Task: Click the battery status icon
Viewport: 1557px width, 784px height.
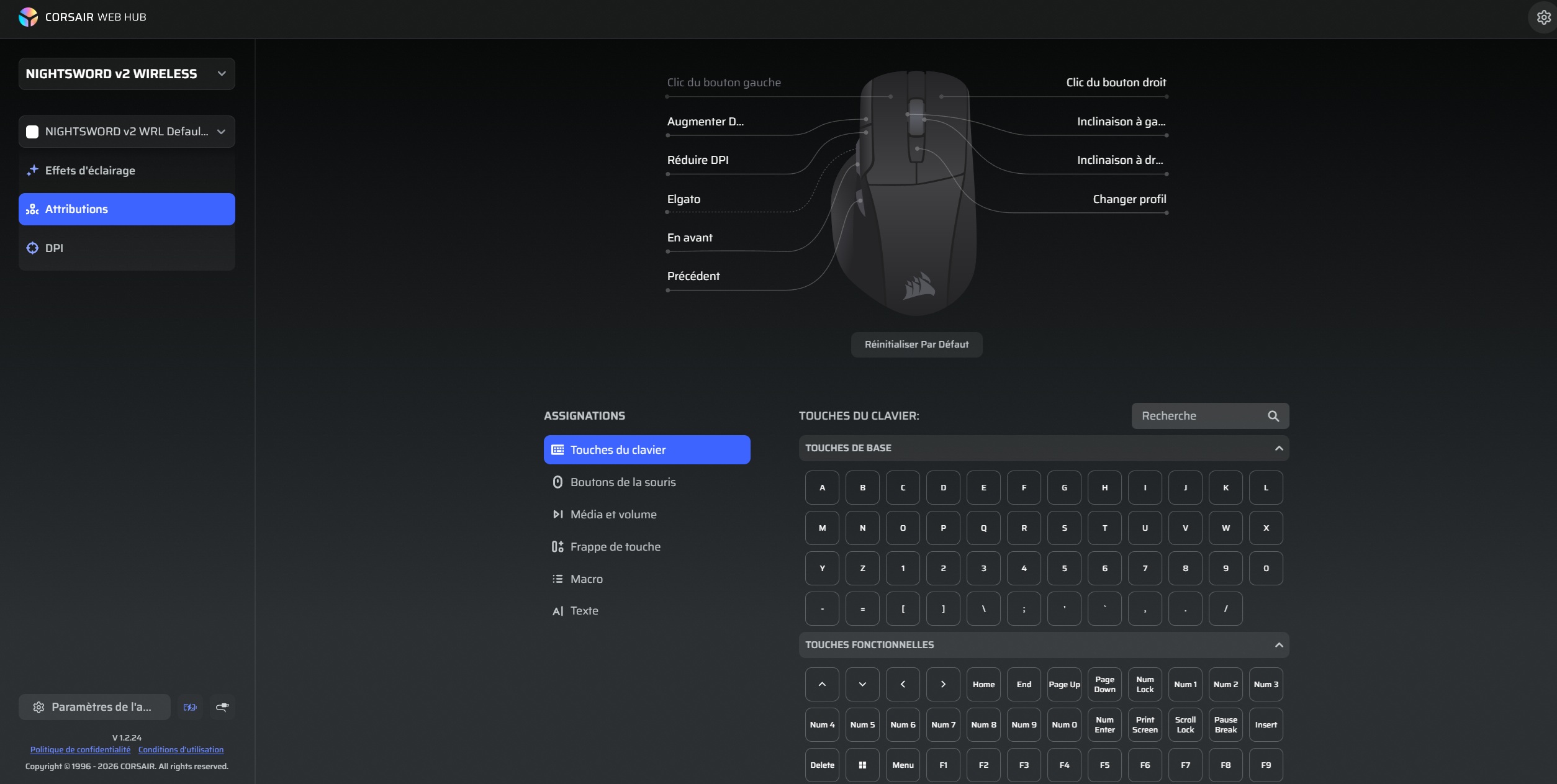Action: coord(190,707)
